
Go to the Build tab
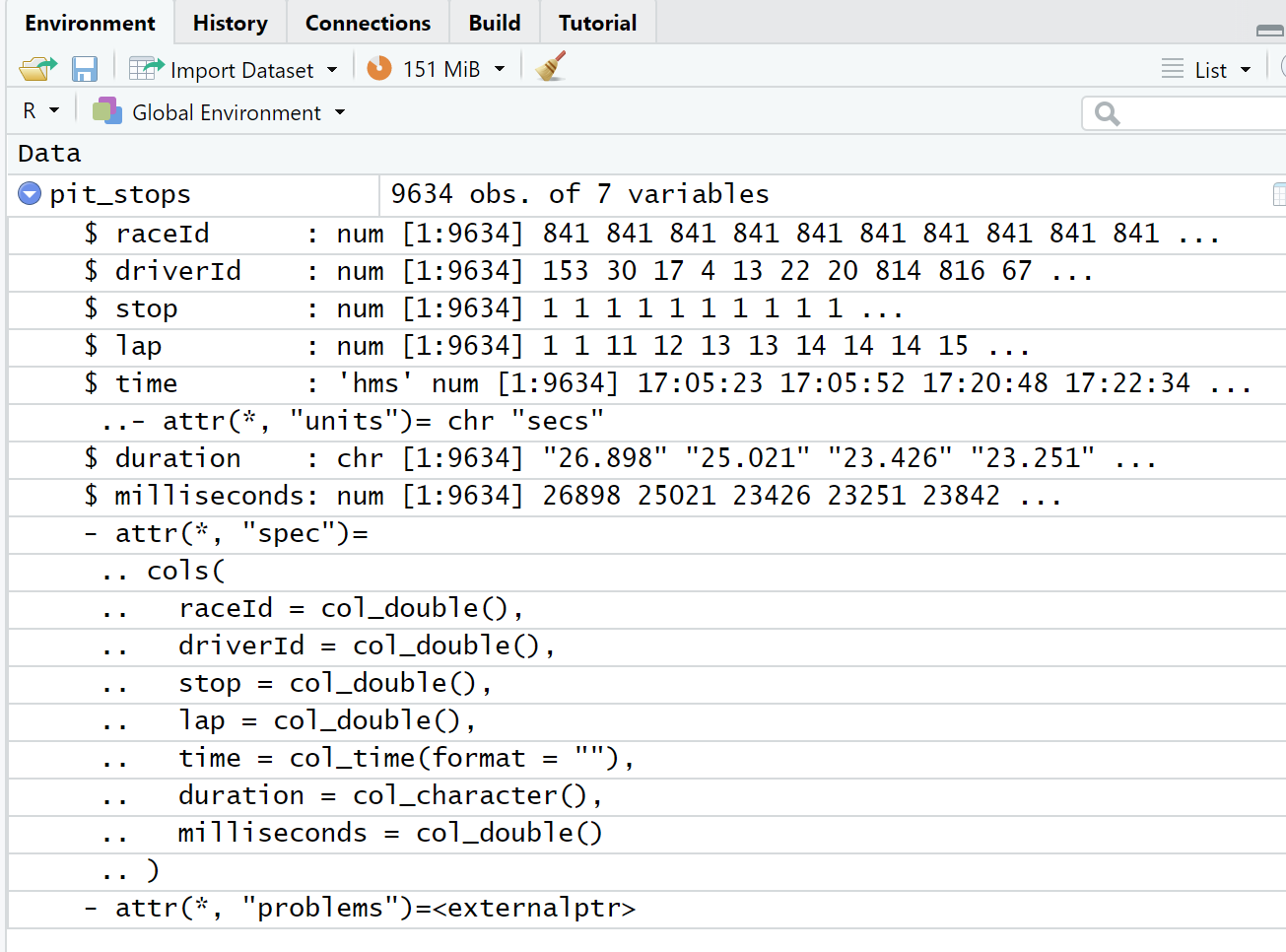coord(494,23)
